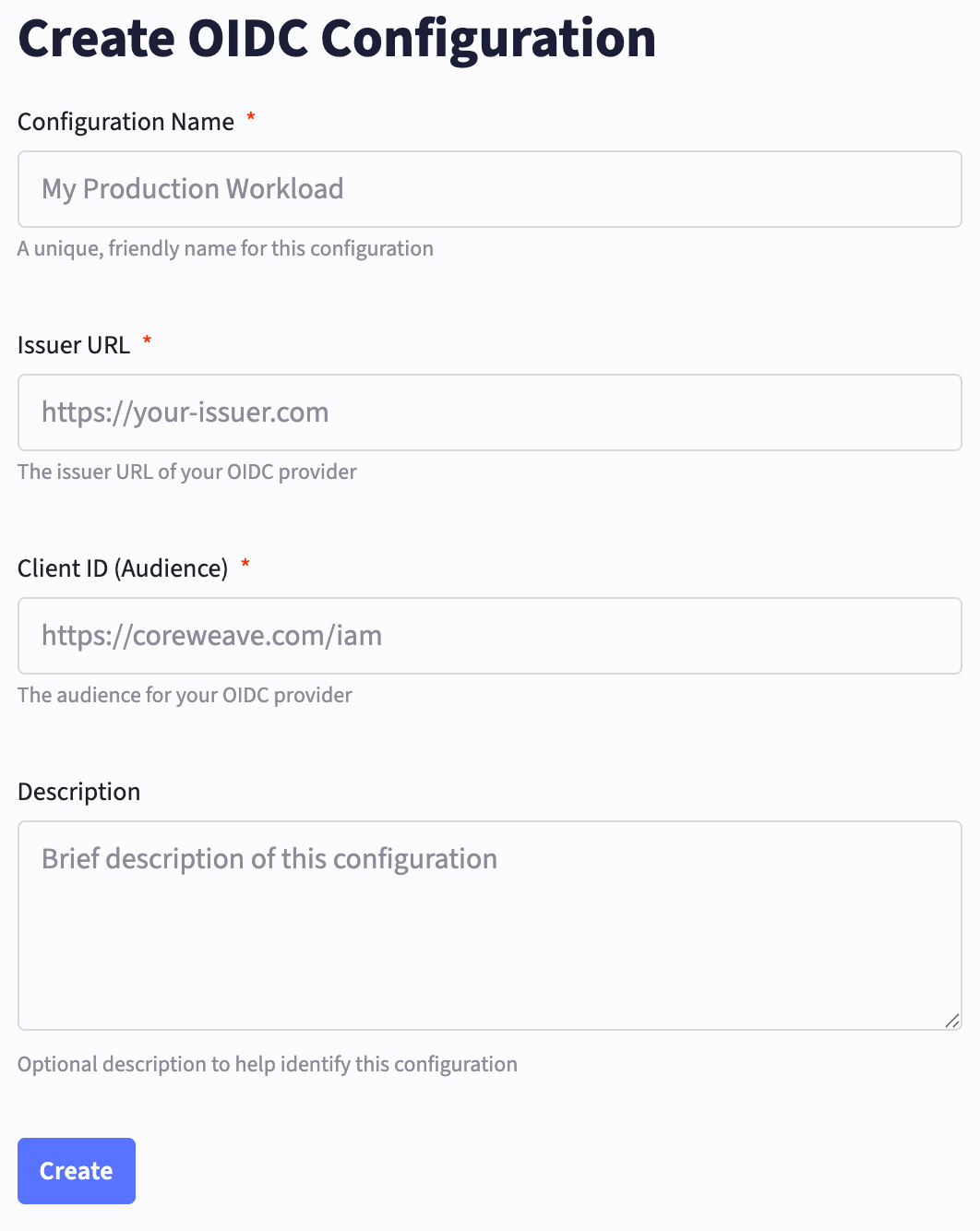Click the asterisk after Client ID (Audience)
980x1231 pixels.
click(245, 565)
